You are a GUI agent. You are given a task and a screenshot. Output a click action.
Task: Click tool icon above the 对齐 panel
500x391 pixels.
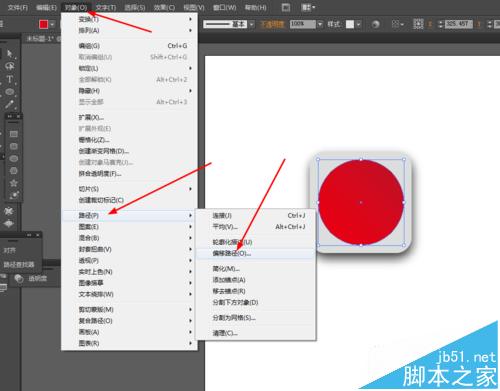pos(9,224)
